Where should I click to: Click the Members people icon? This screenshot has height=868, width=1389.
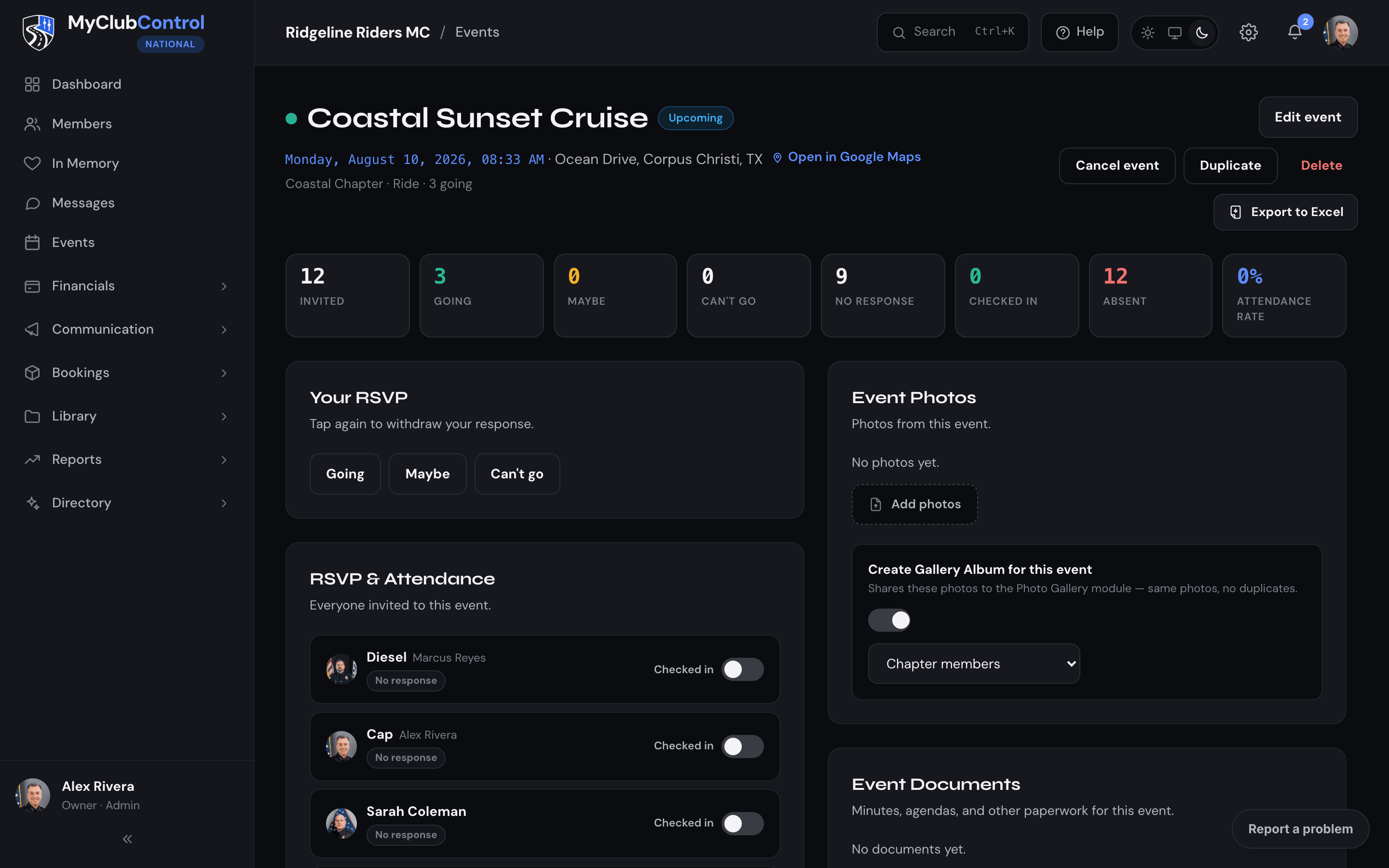[32, 124]
